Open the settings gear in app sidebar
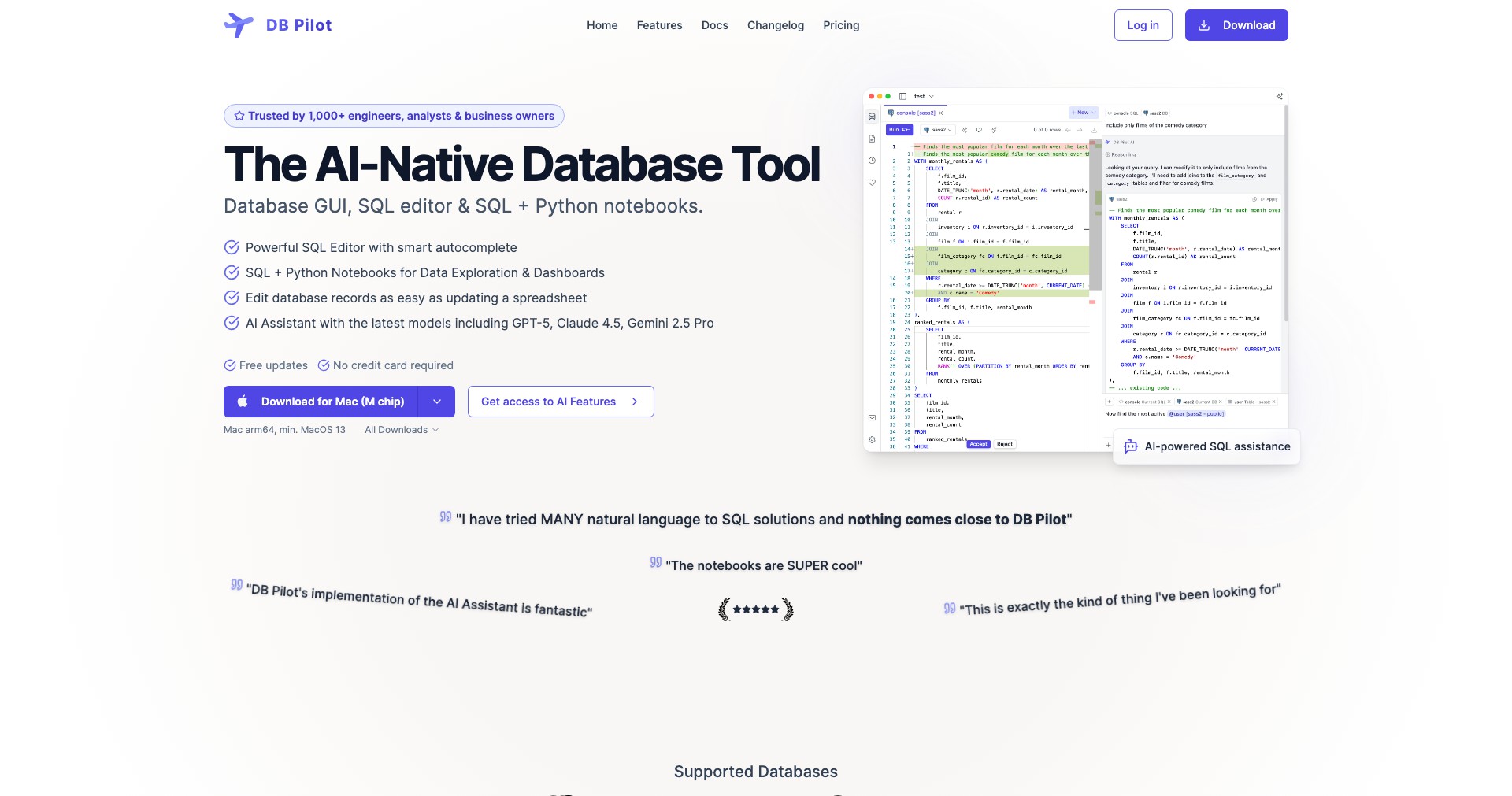This screenshot has width=1512, height=796. click(x=872, y=440)
